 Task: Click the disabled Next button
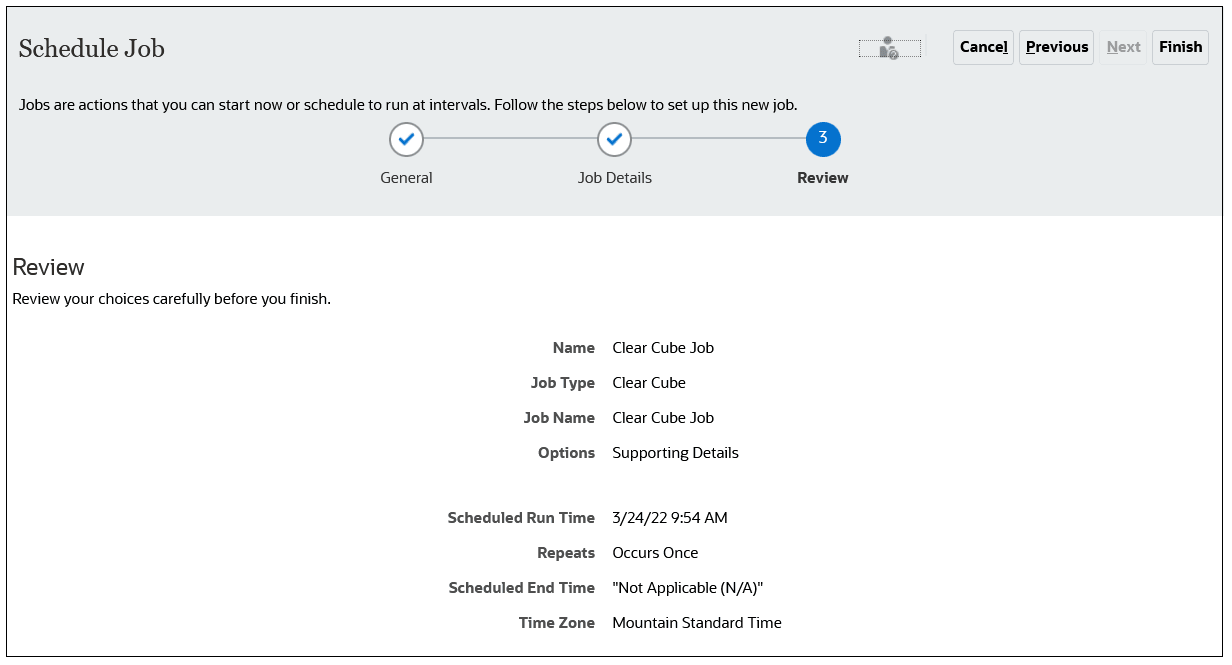[1123, 47]
